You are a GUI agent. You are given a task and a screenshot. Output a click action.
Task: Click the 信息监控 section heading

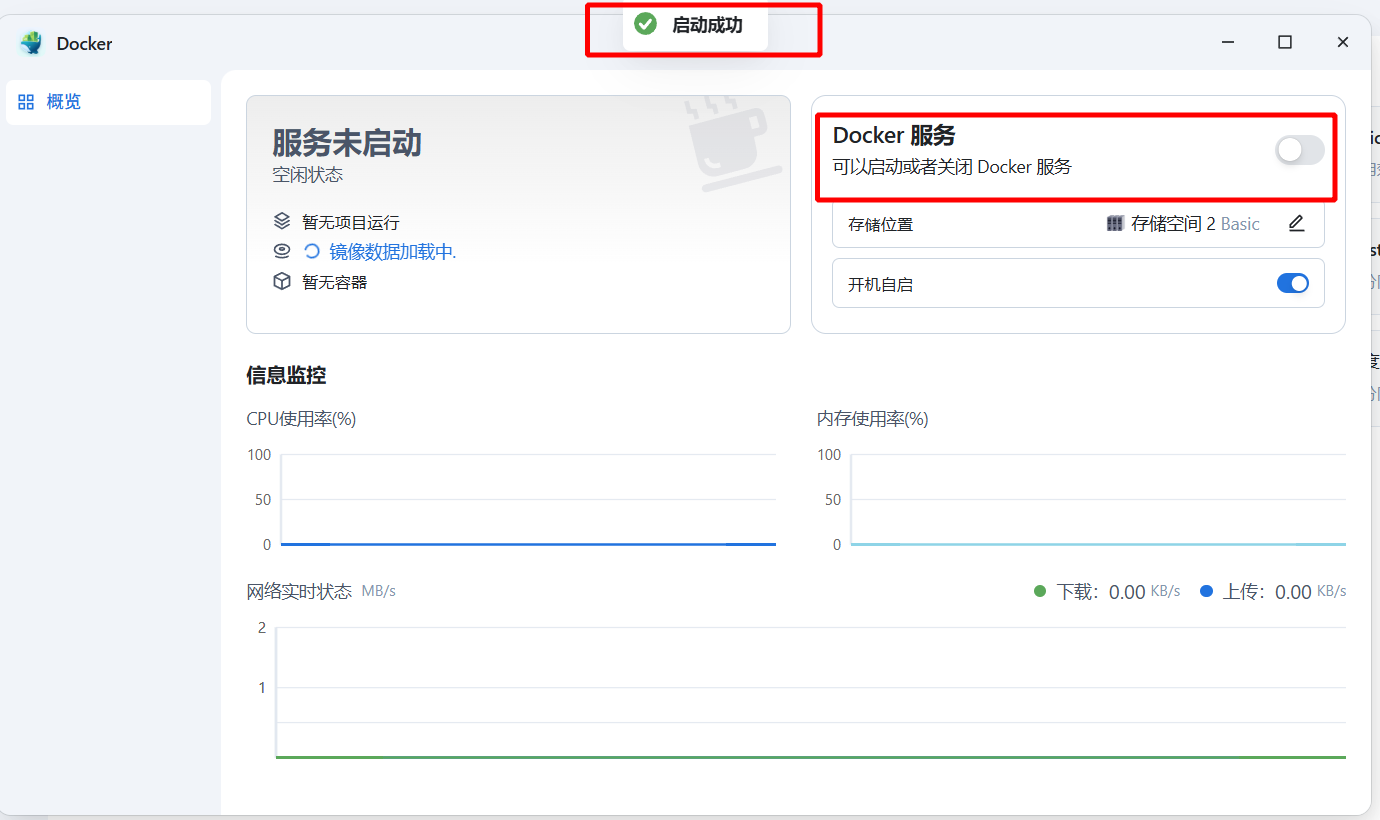pyautogui.click(x=286, y=375)
